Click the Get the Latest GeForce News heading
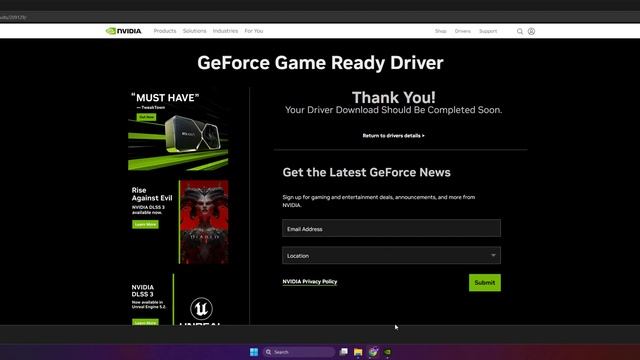This screenshot has width=640, height=360. point(367,172)
